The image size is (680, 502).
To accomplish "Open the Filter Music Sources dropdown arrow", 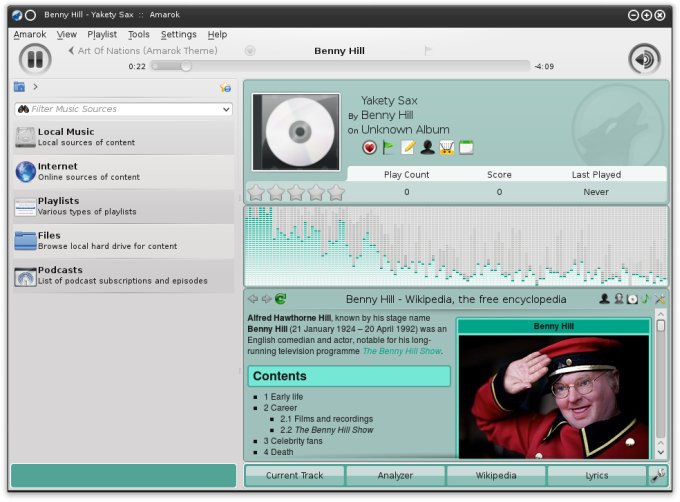I will coord(226,109).
